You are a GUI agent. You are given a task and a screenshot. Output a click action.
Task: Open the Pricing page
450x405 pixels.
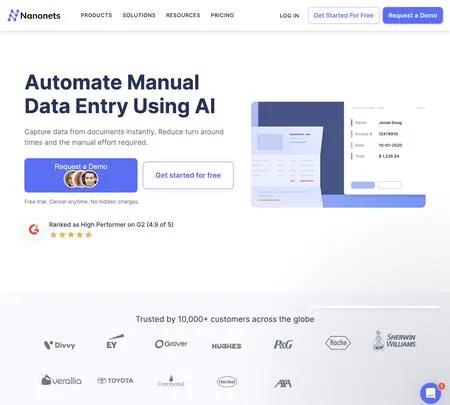[222, 15]
